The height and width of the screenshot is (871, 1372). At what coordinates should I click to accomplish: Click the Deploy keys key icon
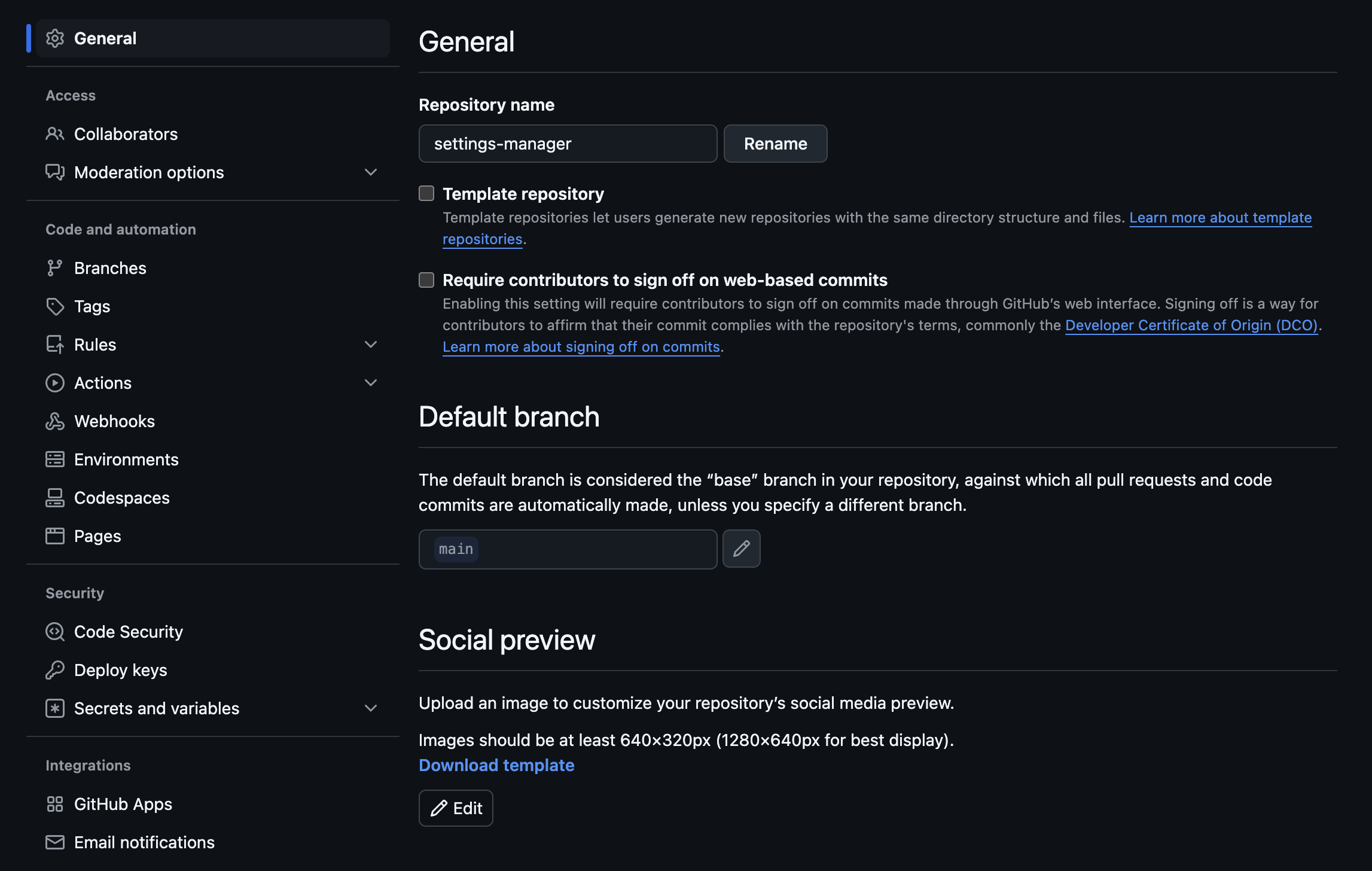pyautogui.click(x=54, y=670)
